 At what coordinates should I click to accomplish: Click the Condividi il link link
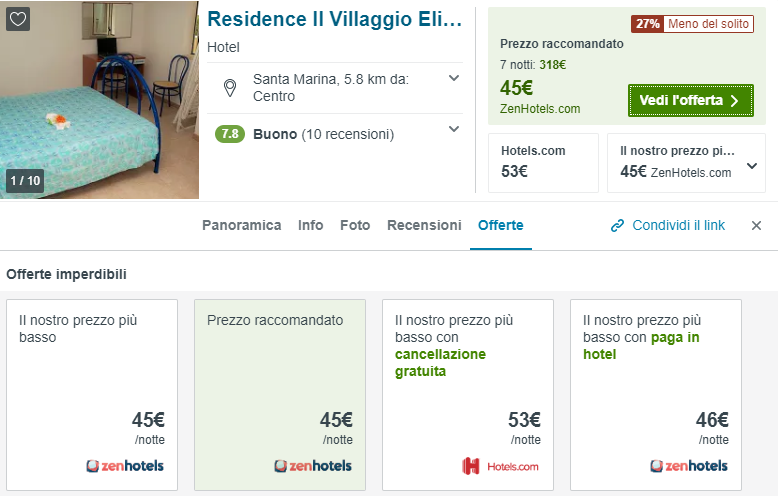(x=679, y=226)
